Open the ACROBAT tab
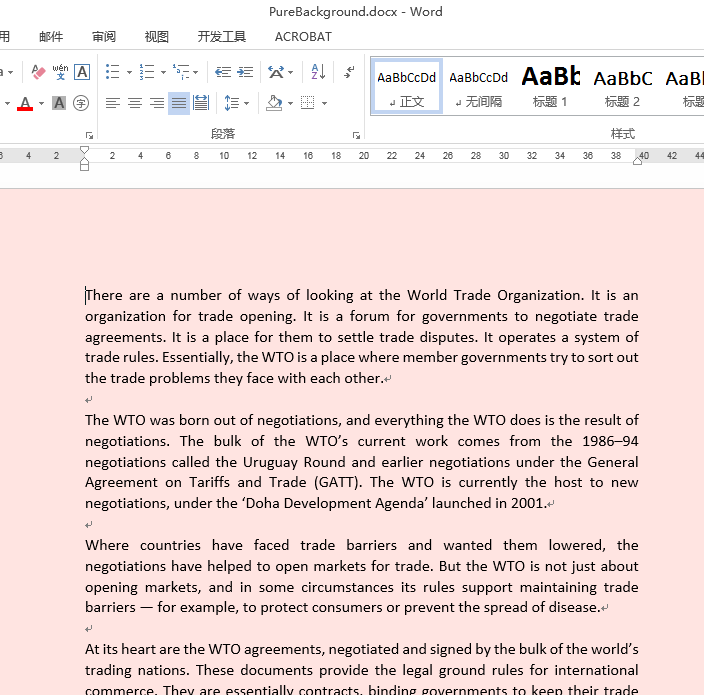This screenshot has width=704, height=695. pyautogui.click(x=303, y=36)
